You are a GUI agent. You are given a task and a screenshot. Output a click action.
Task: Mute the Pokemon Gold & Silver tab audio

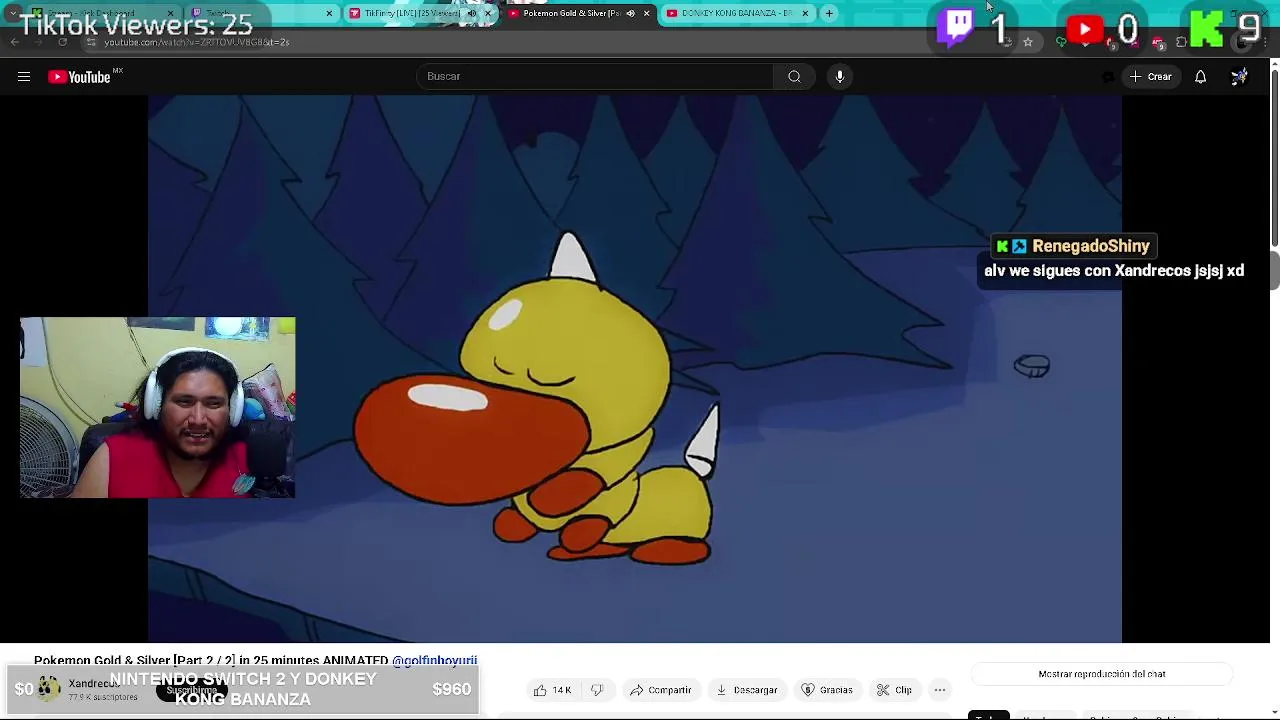coord(630,13)
